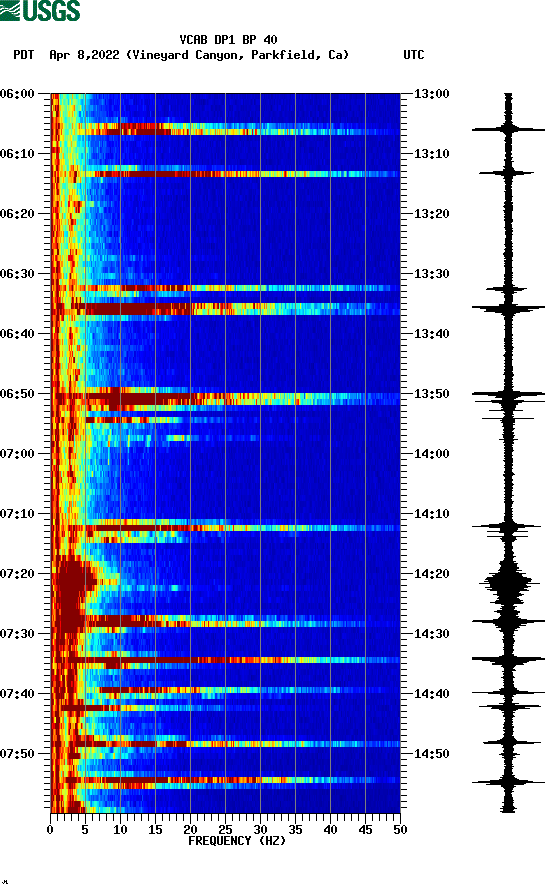Click '(Vineyard Canyon, Parkfield, Ca)' location text
552x893 pixels.
pyautogui.click(x=237, y=55)
